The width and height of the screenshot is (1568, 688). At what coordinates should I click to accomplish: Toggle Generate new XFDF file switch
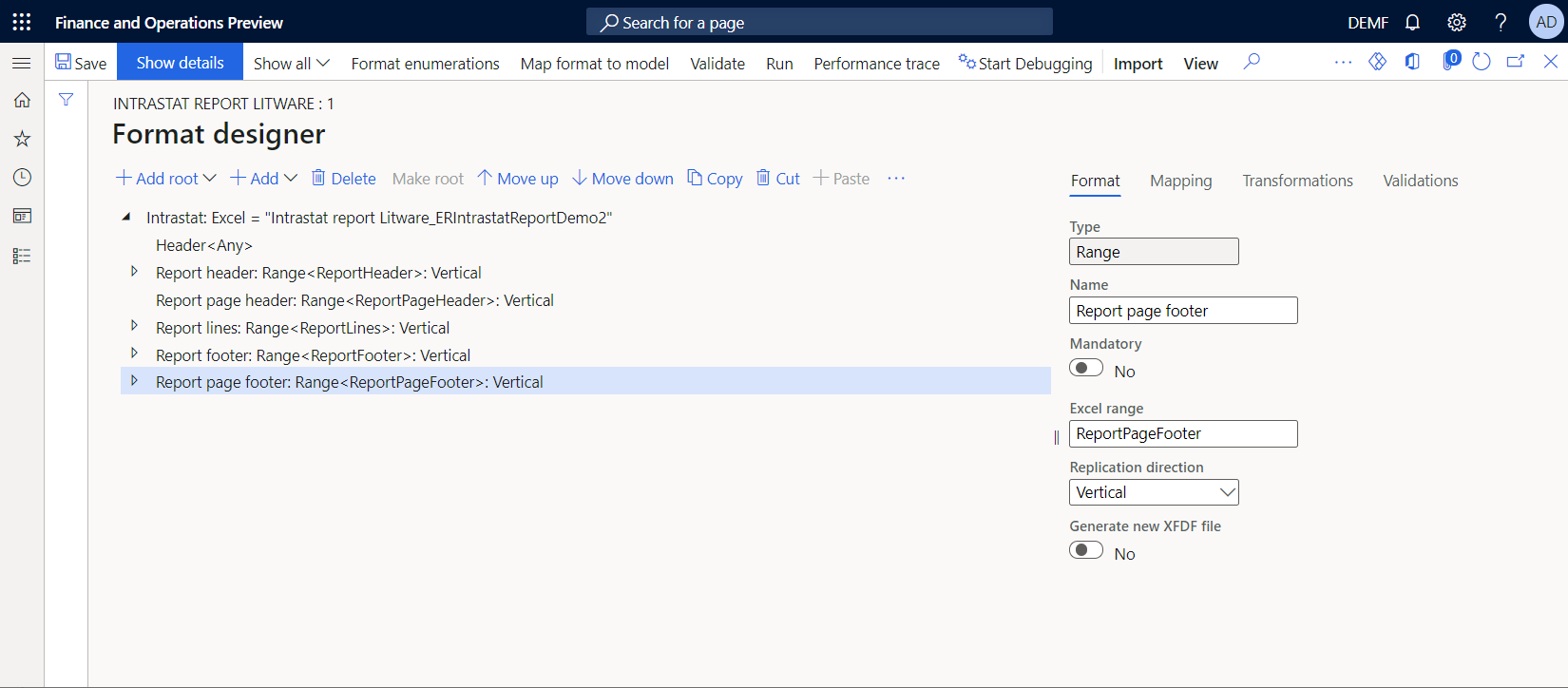(x=1086, y=551)
